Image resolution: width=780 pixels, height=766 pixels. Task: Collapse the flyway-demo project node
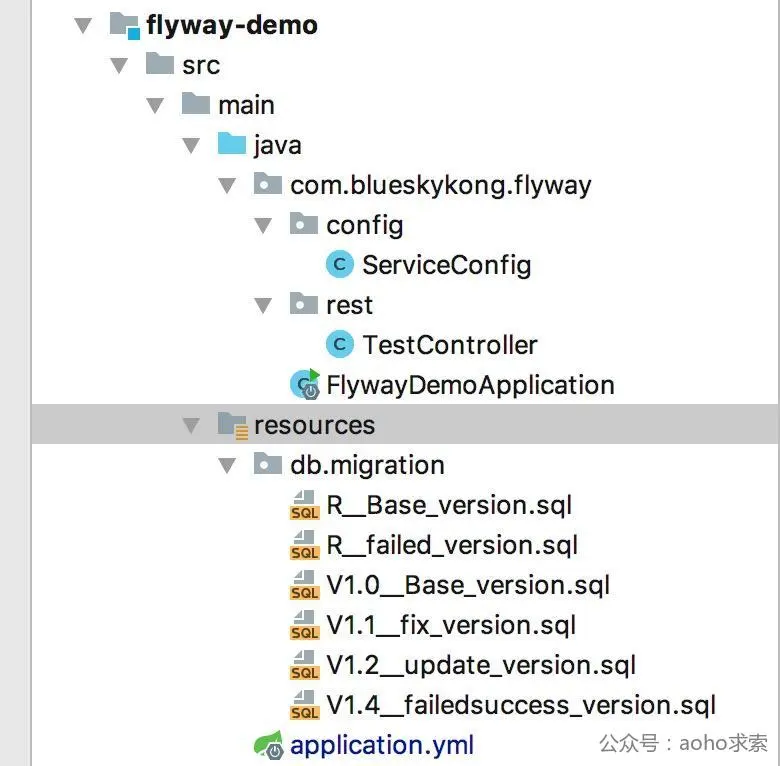(83, 25)
